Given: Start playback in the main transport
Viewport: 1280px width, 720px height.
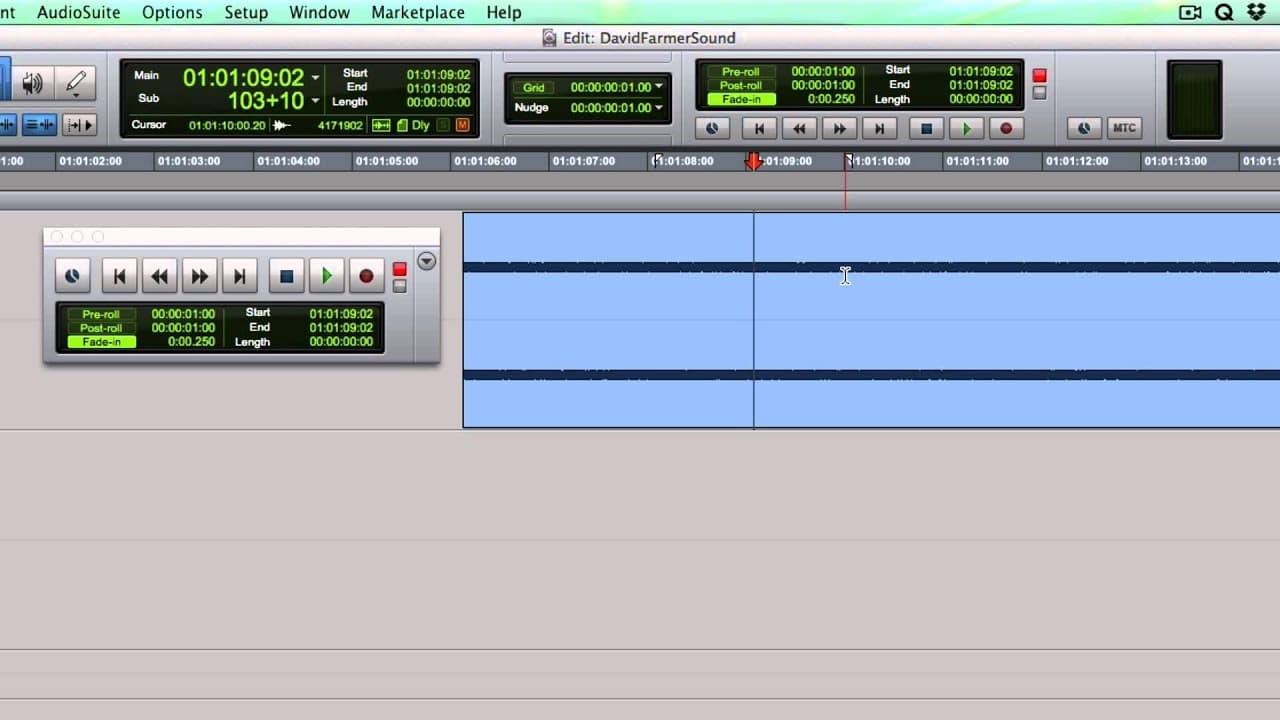Looking at the screenshot, I should 966,128.
